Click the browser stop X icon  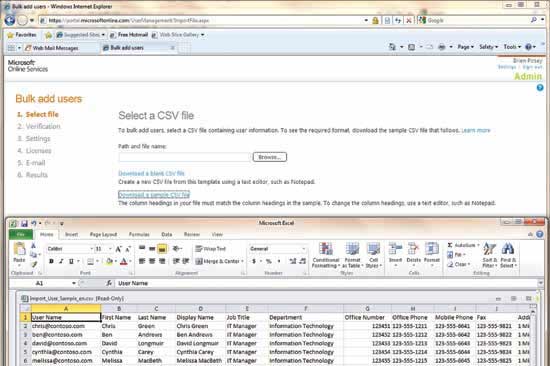tap(409, 21)
